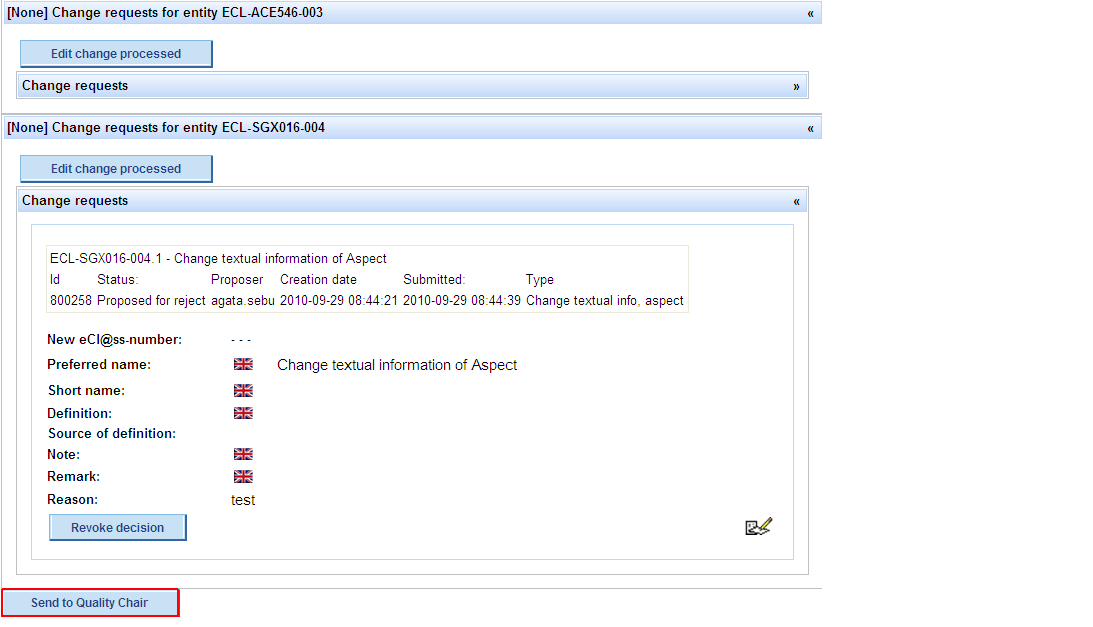The image size is (1093, 627).
Task: Click the 'Proposed for reject' status value
Action: (x=151, y=300)
